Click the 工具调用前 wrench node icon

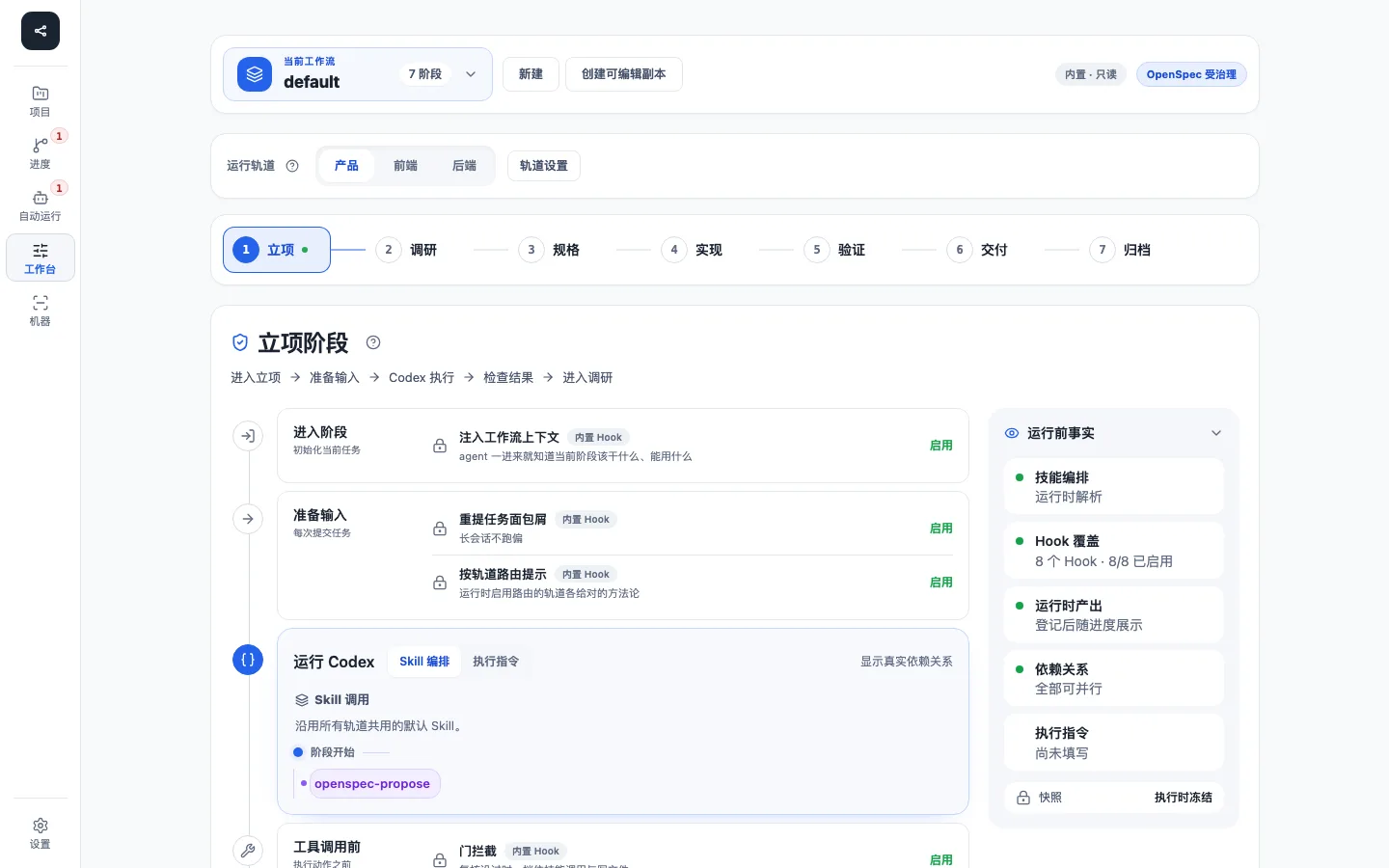point(248,851)
